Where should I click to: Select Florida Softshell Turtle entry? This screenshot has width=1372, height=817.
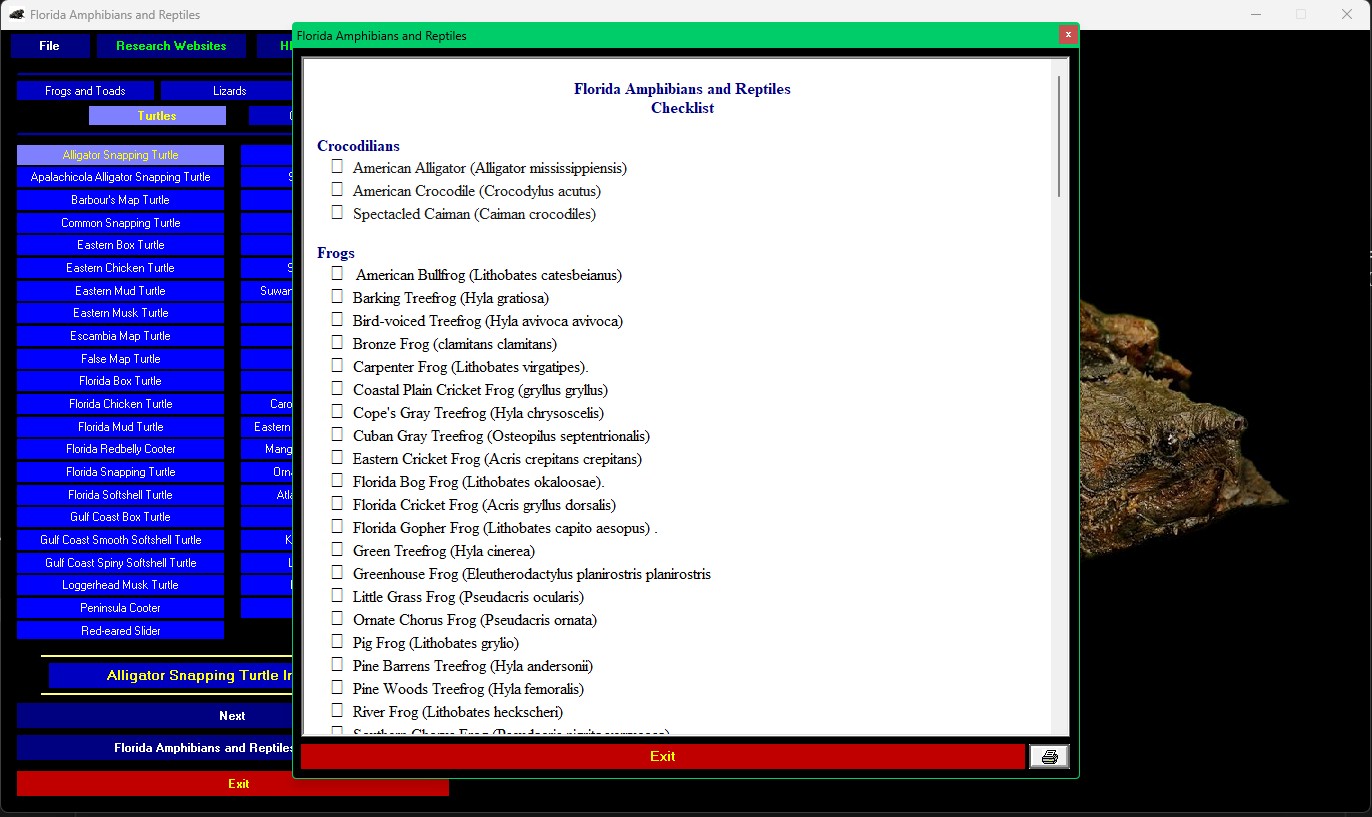tap(120, 495)
